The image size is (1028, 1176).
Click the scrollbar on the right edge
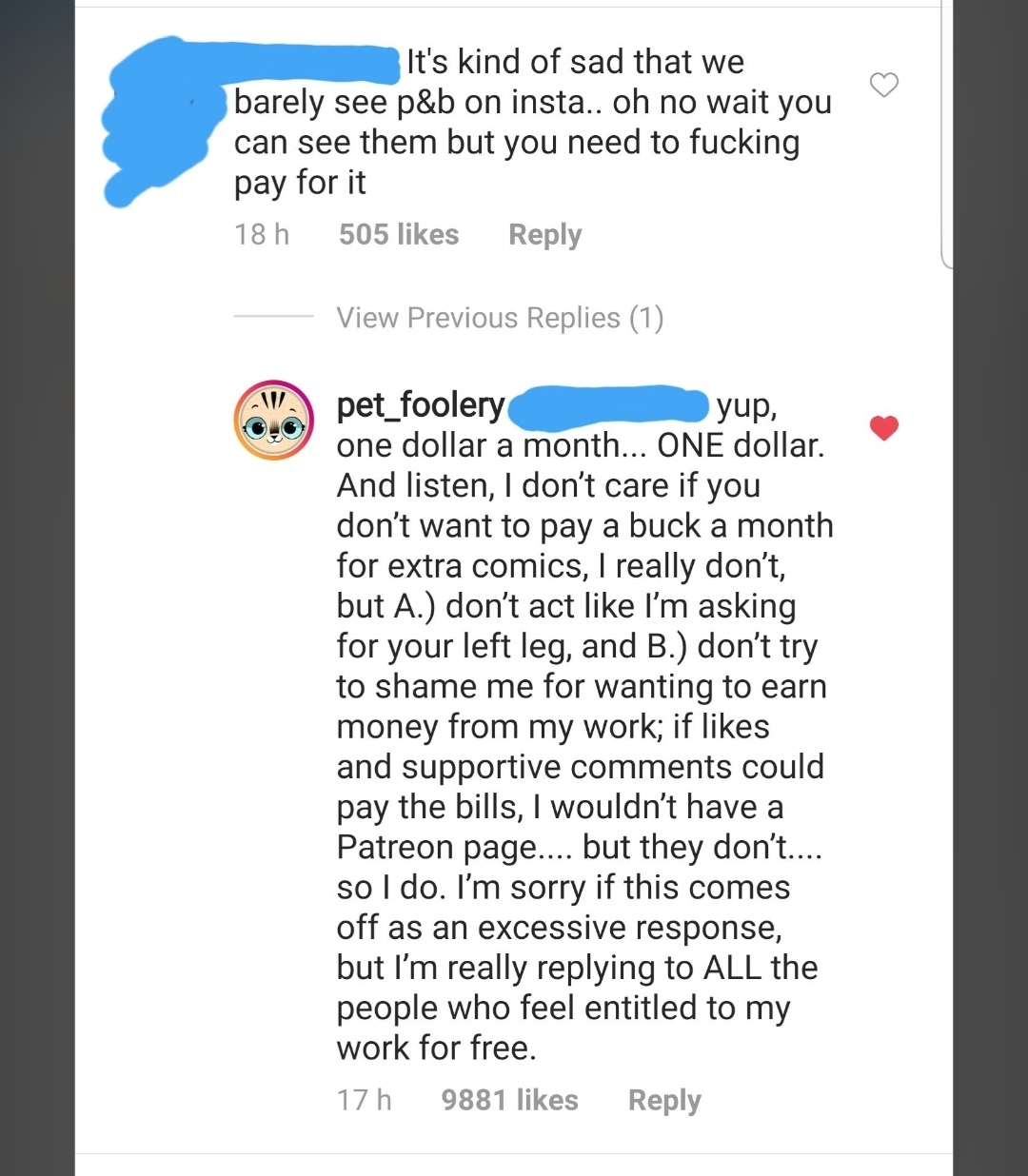pyautogui.click(x=945, y=133)
